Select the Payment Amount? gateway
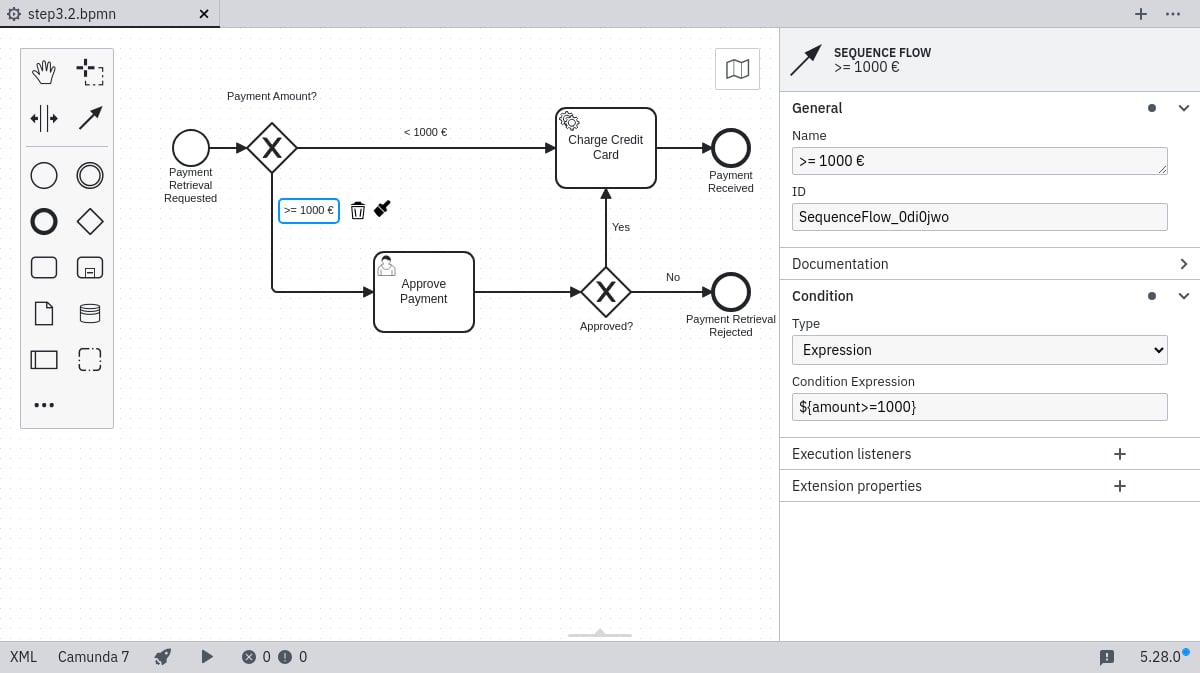 tap(272, 148)
